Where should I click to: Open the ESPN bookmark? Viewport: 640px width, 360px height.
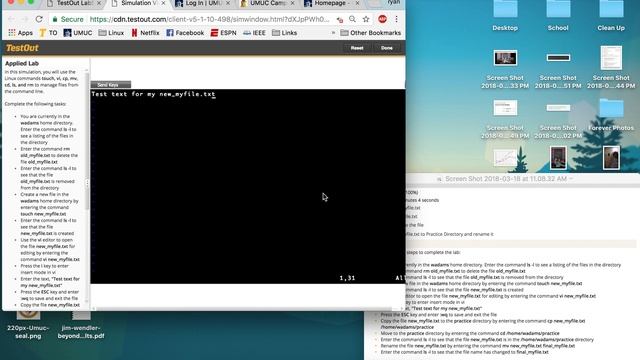pos(223,33)
